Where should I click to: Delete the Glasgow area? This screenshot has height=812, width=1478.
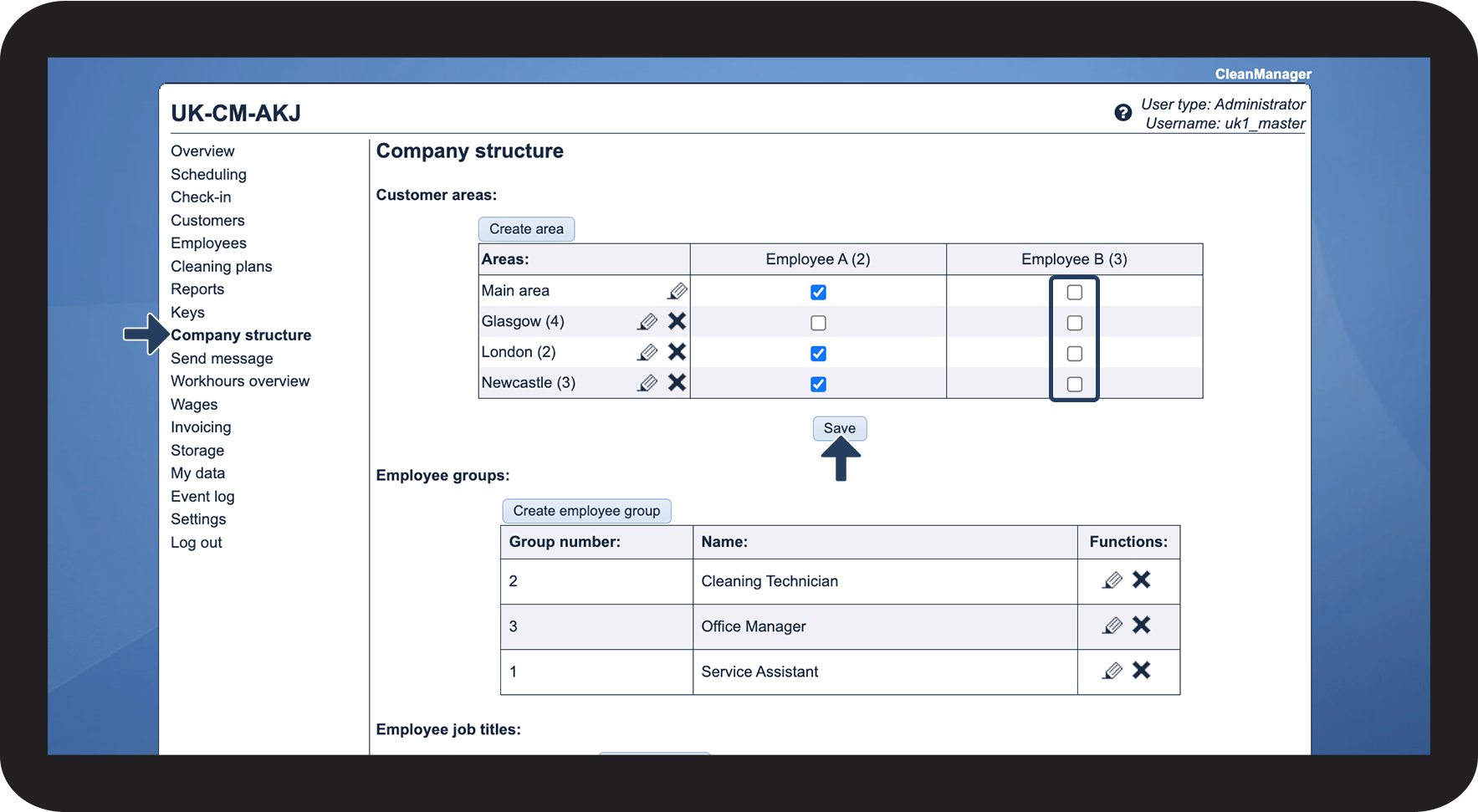coord(677,321)
